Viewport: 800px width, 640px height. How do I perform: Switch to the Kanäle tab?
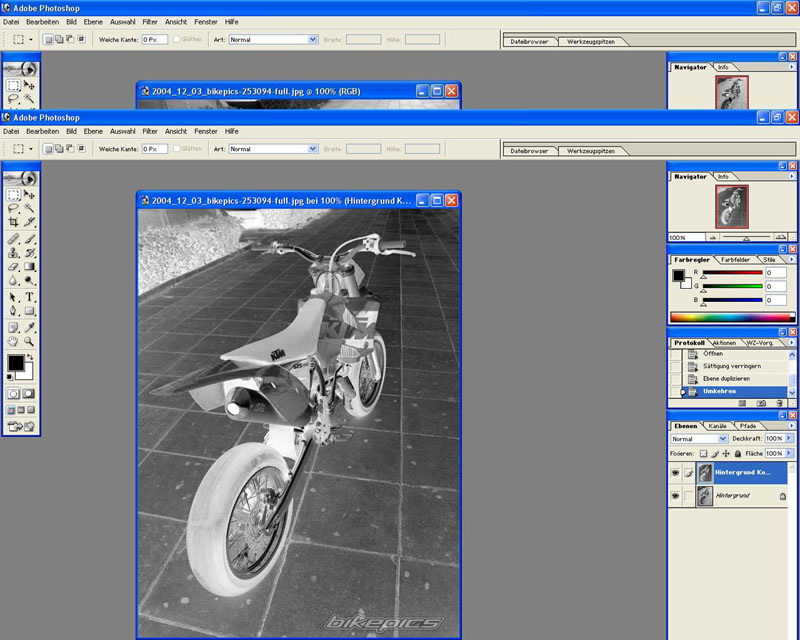[x=717, y=426]
